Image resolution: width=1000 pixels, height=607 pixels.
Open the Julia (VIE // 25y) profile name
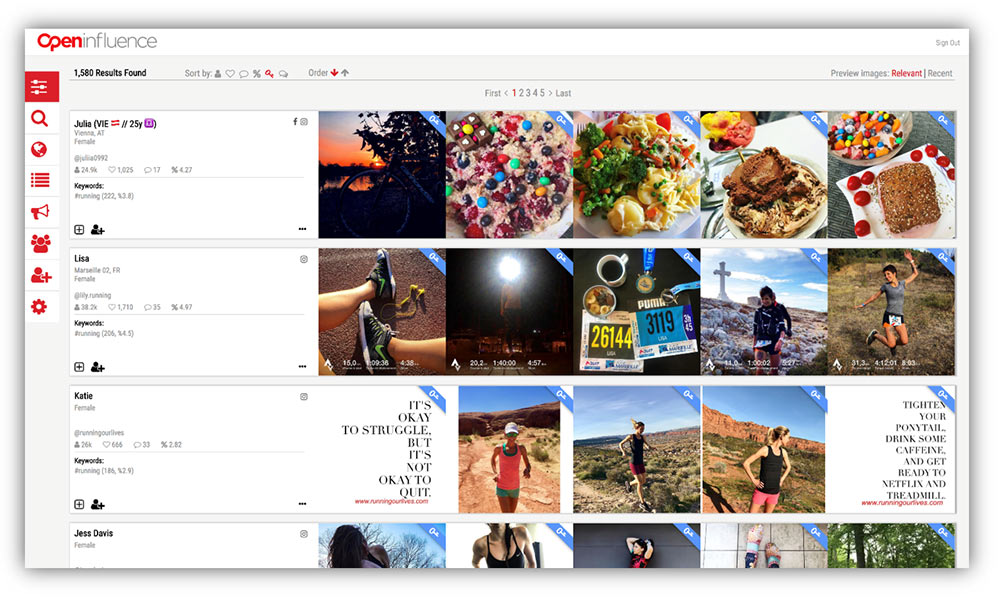pyautogui.click(x=115, y=124)
